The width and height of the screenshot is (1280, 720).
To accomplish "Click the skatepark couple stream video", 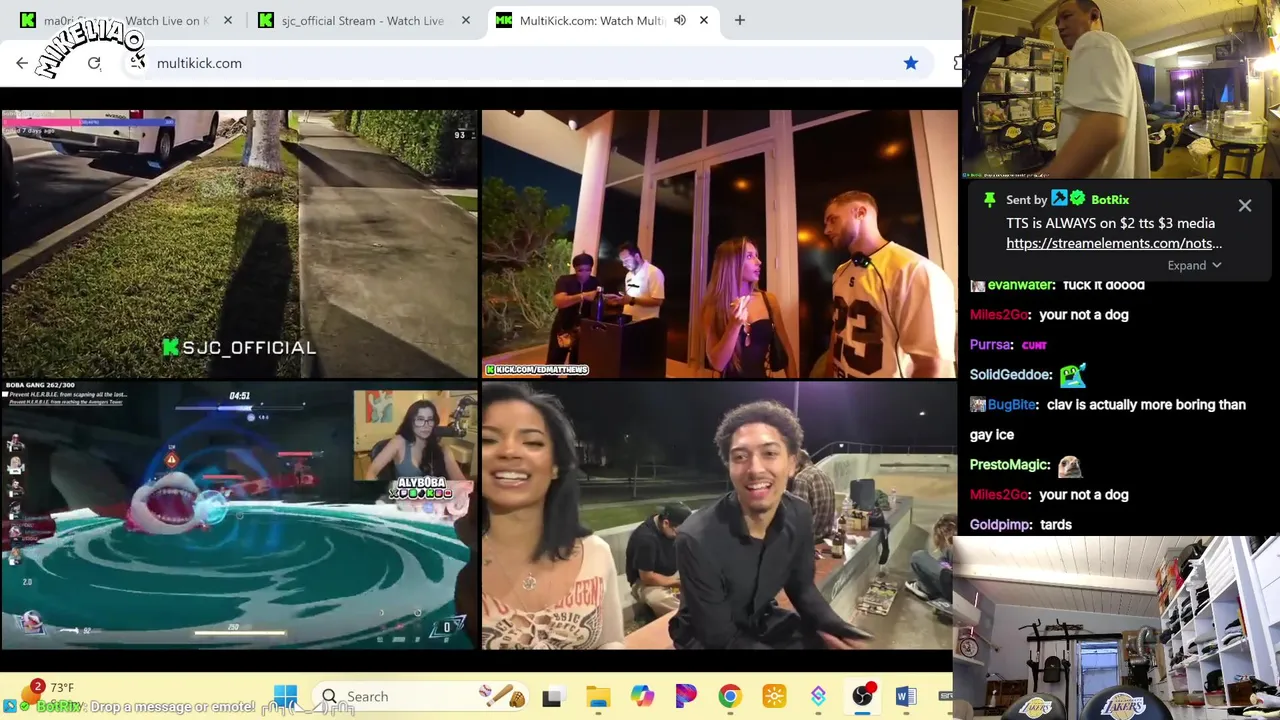I will 719,517.
